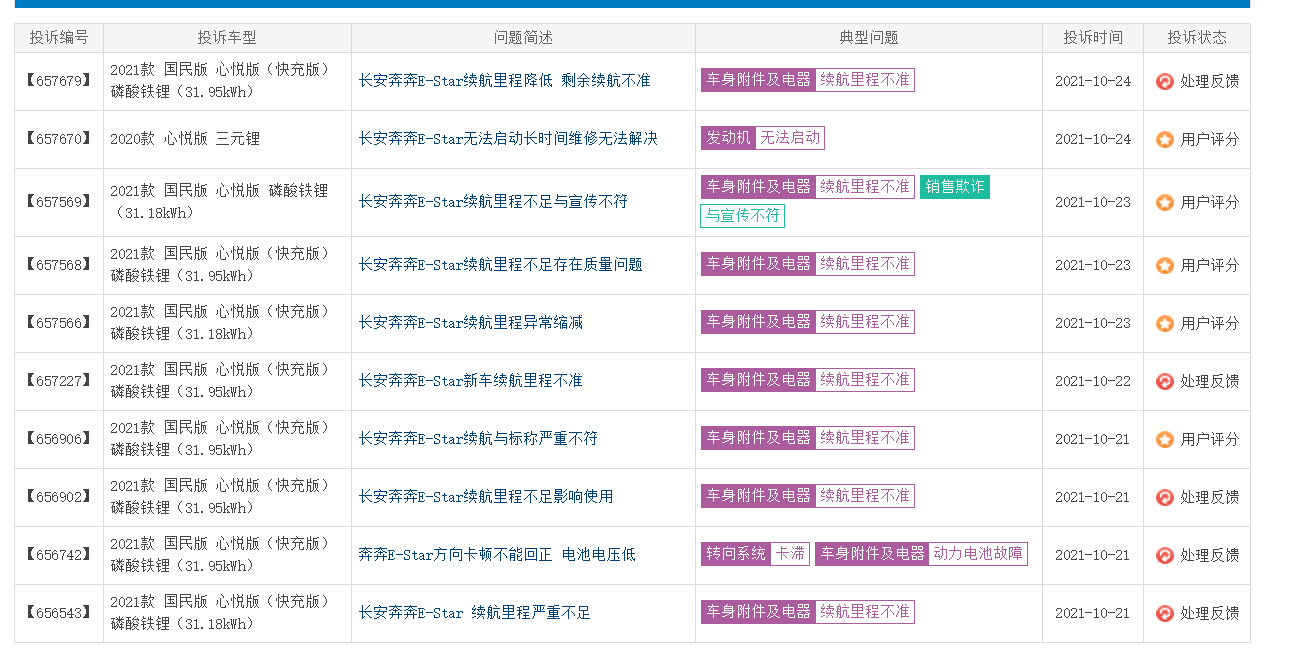Image resolution: width=1310 pixels, height=658 pixels.
Task: Click the 无法启动 tag
Action: click(x=790, y=138)
